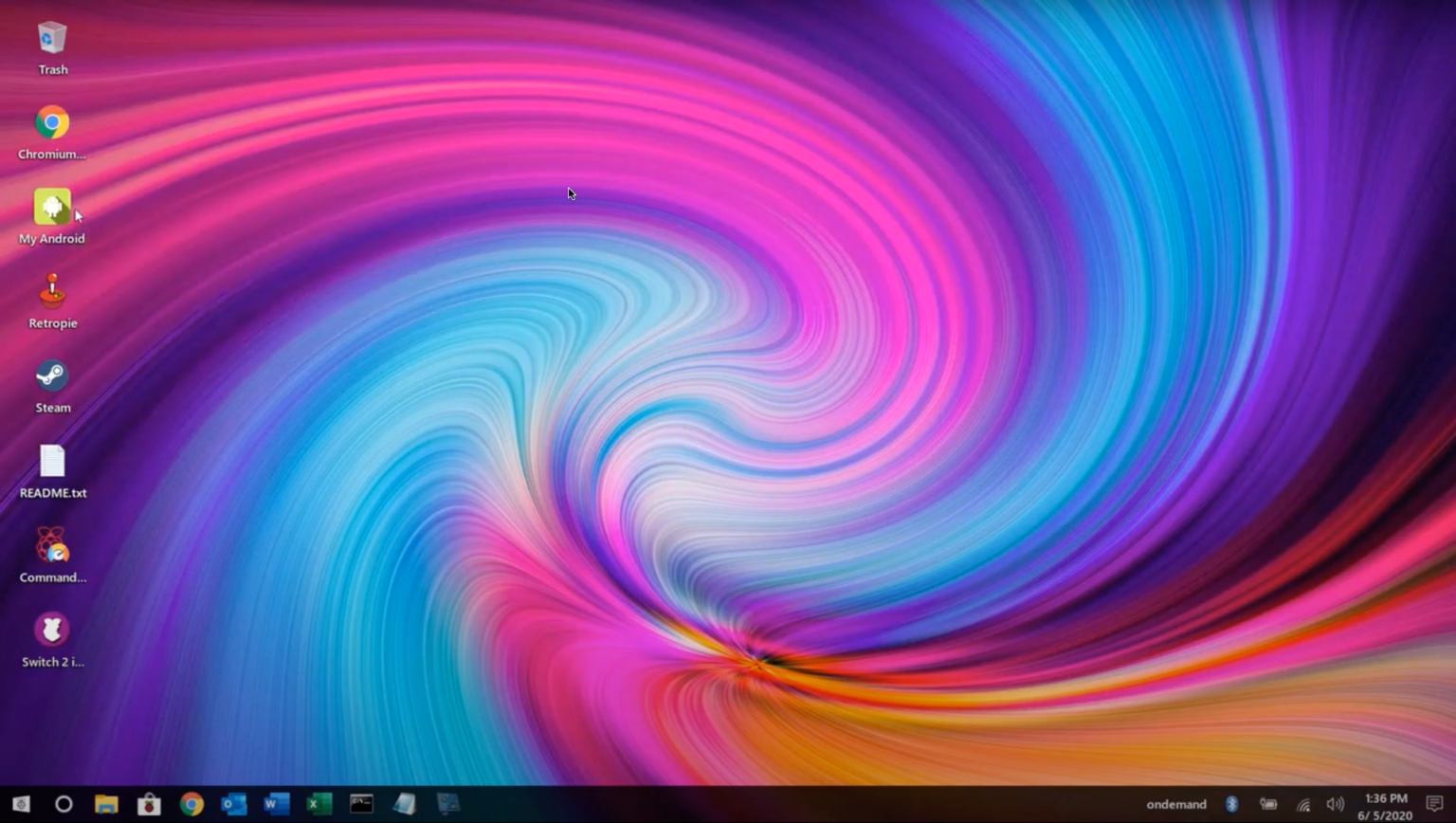Viewport: 1456px width, 823px height.
Task: Open the notifications panel icon
Action: (x=1434, y=804)
